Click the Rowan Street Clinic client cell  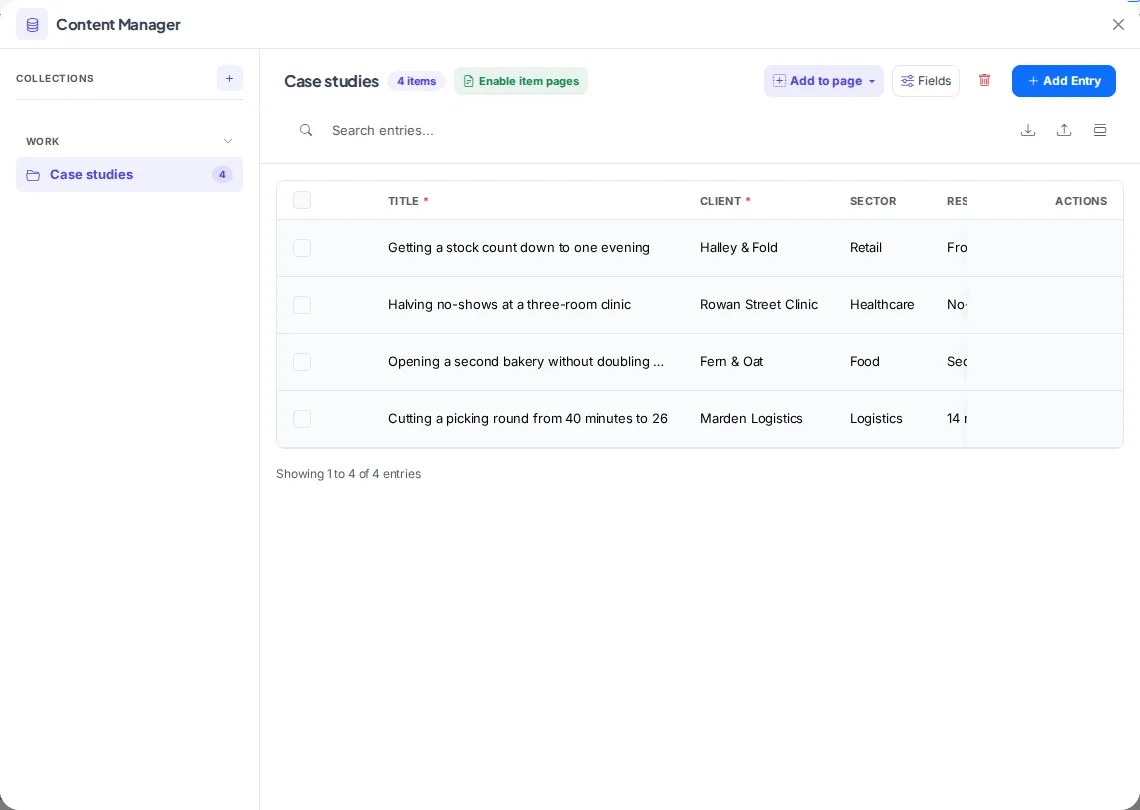coord(759,304)
